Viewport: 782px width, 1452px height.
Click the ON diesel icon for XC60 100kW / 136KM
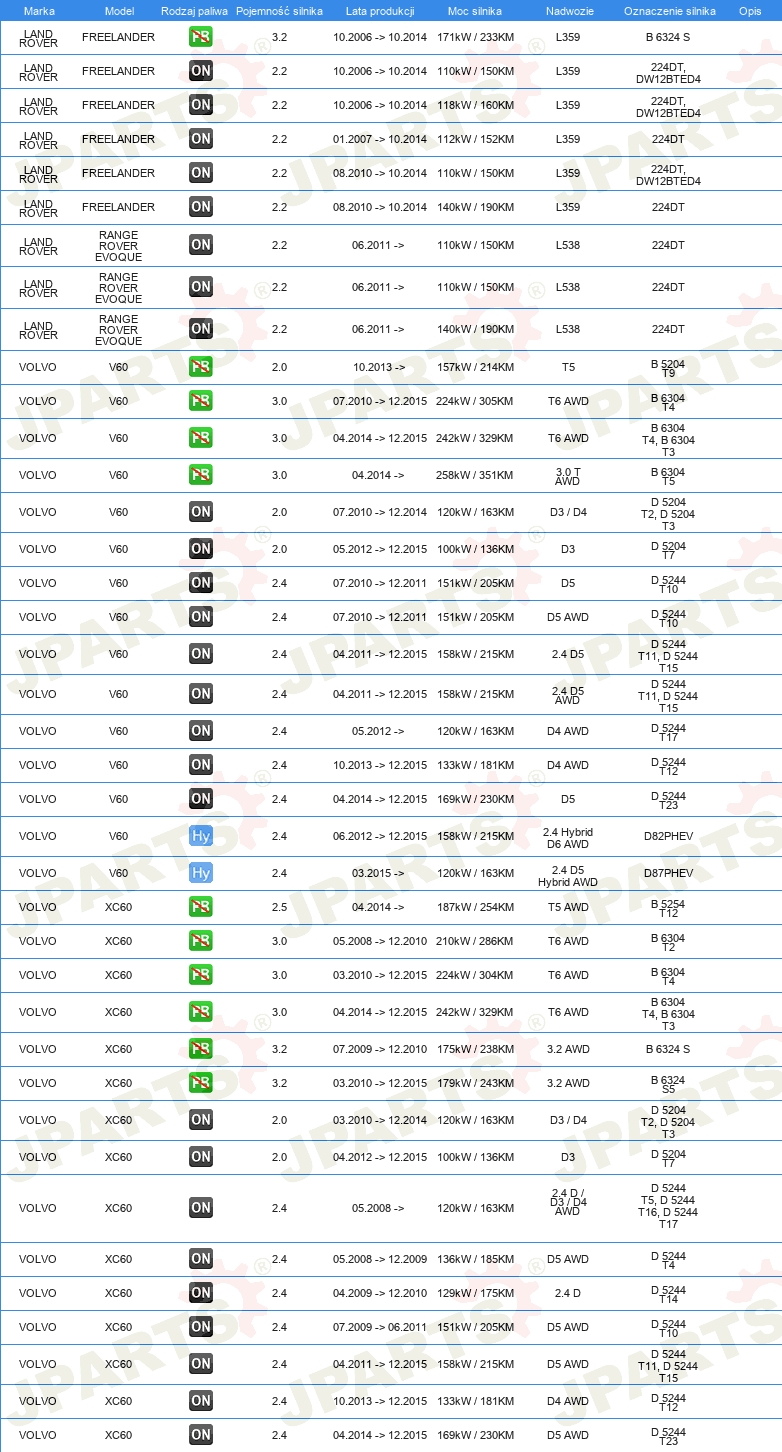(201, 1157)
